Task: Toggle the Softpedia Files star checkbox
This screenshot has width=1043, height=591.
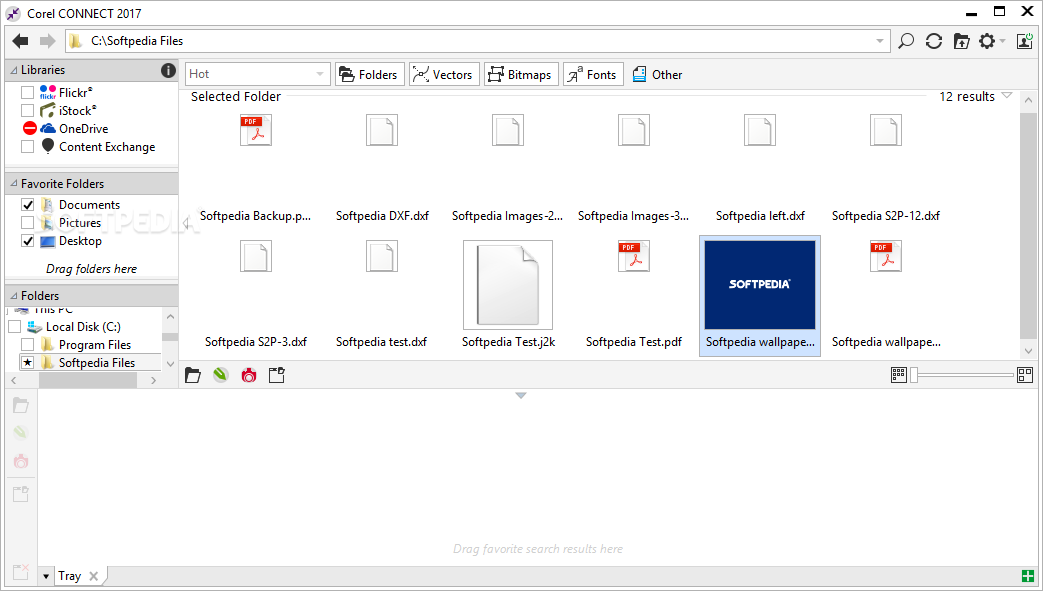Action: 27,362
